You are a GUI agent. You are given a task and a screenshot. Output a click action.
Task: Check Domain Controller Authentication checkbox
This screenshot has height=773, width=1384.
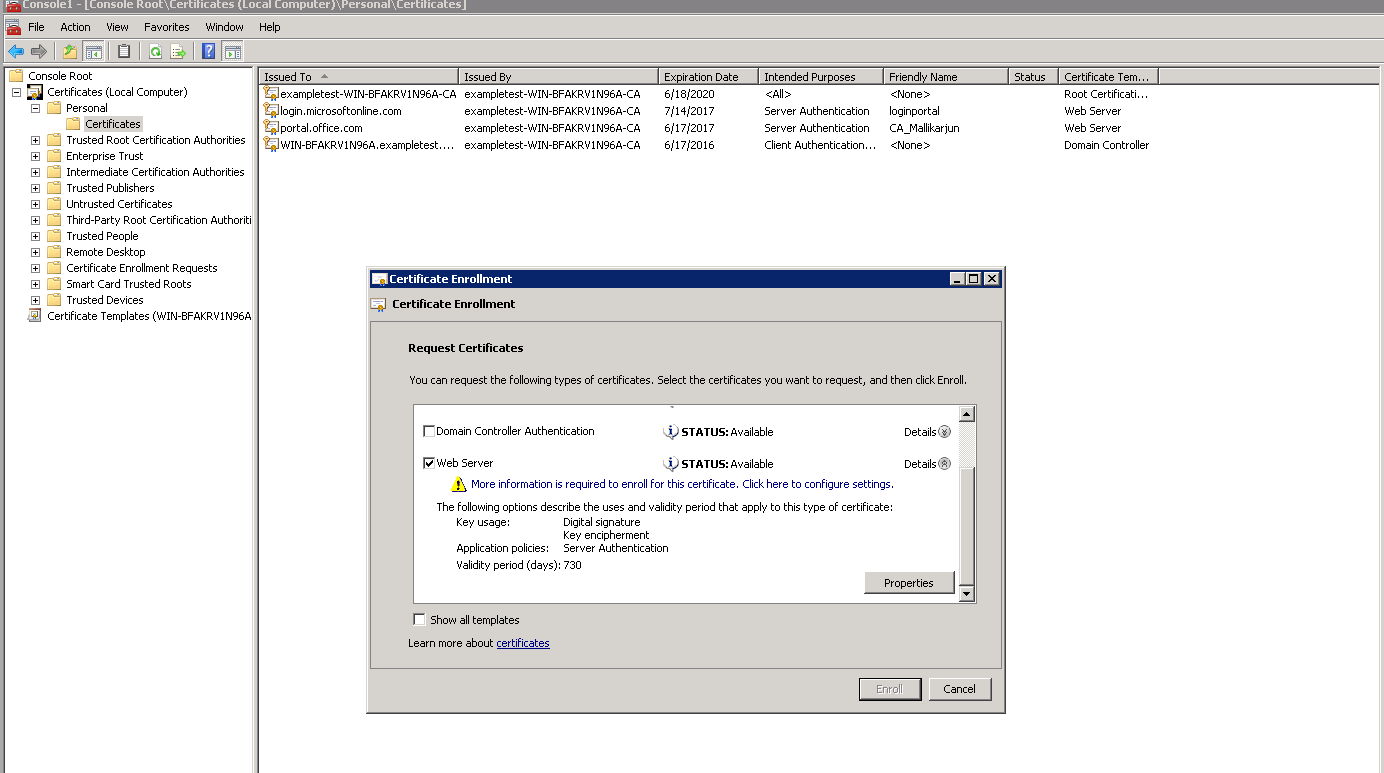(x=429, y=431)
